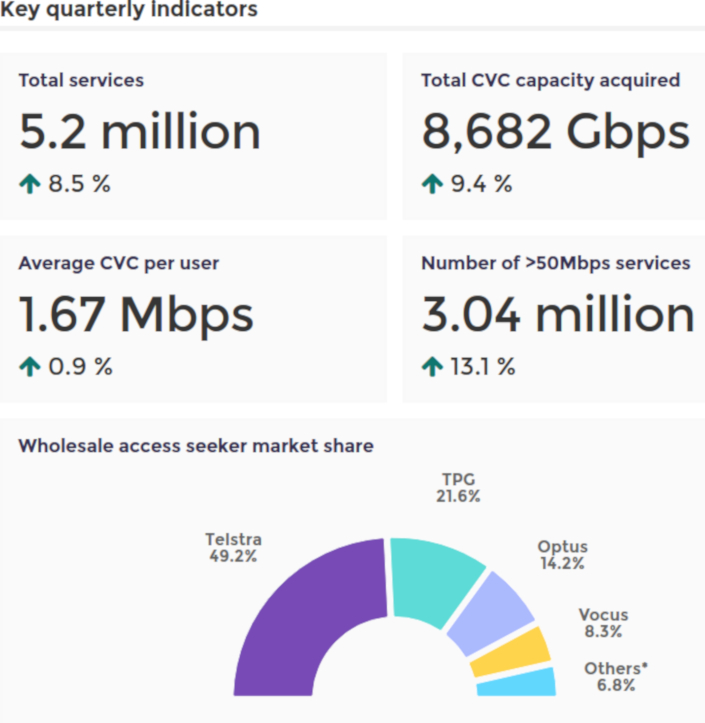Click the TPG 21.6% chart label
This screenshot has height=723, width=705.
(x=456, y=487)
